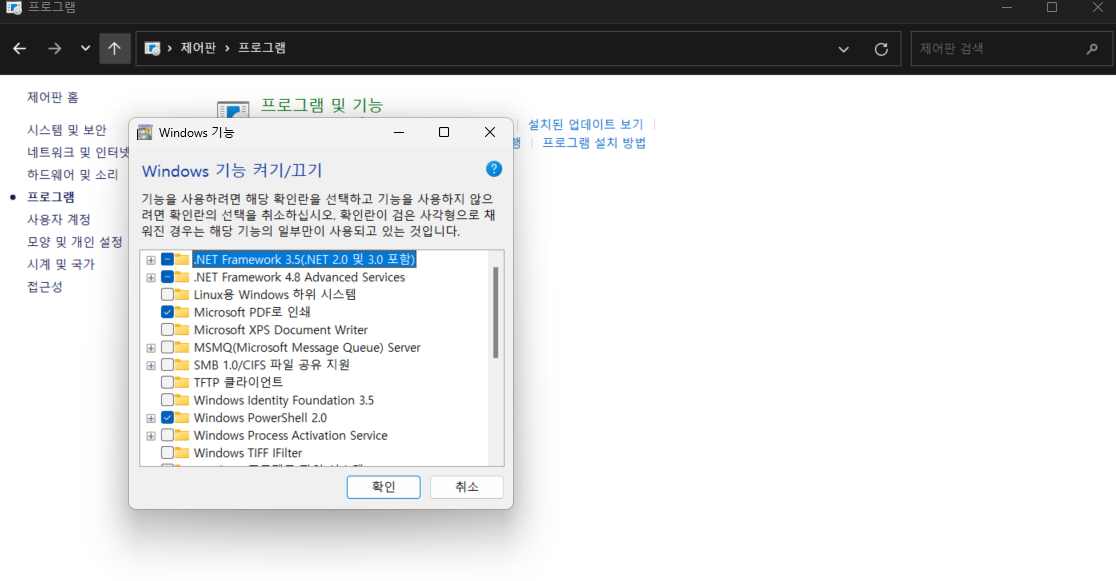Open 시스템 및 보안 category
The height and width of the screenshot is (581, 1116).
point(66,130)
